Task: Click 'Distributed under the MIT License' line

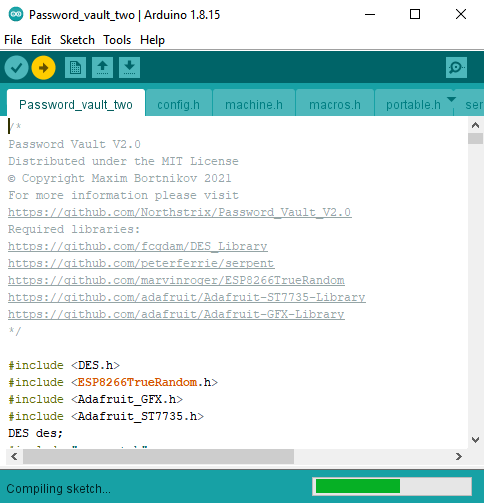Action: (x=123, y=161)
